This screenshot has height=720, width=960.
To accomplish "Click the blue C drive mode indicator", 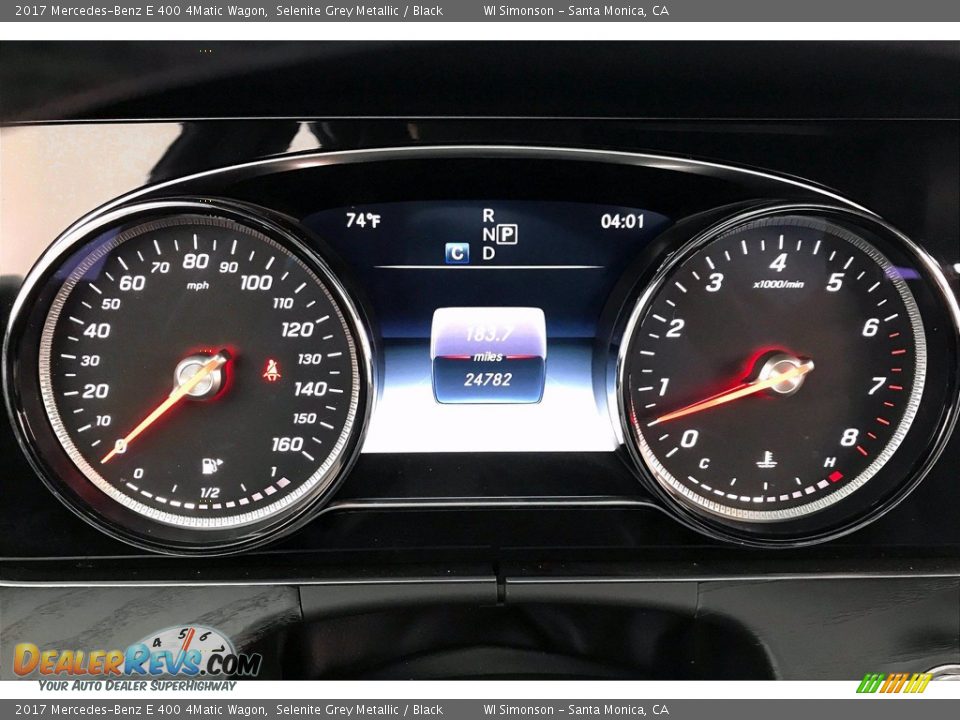I will click(x=457, y=253).
